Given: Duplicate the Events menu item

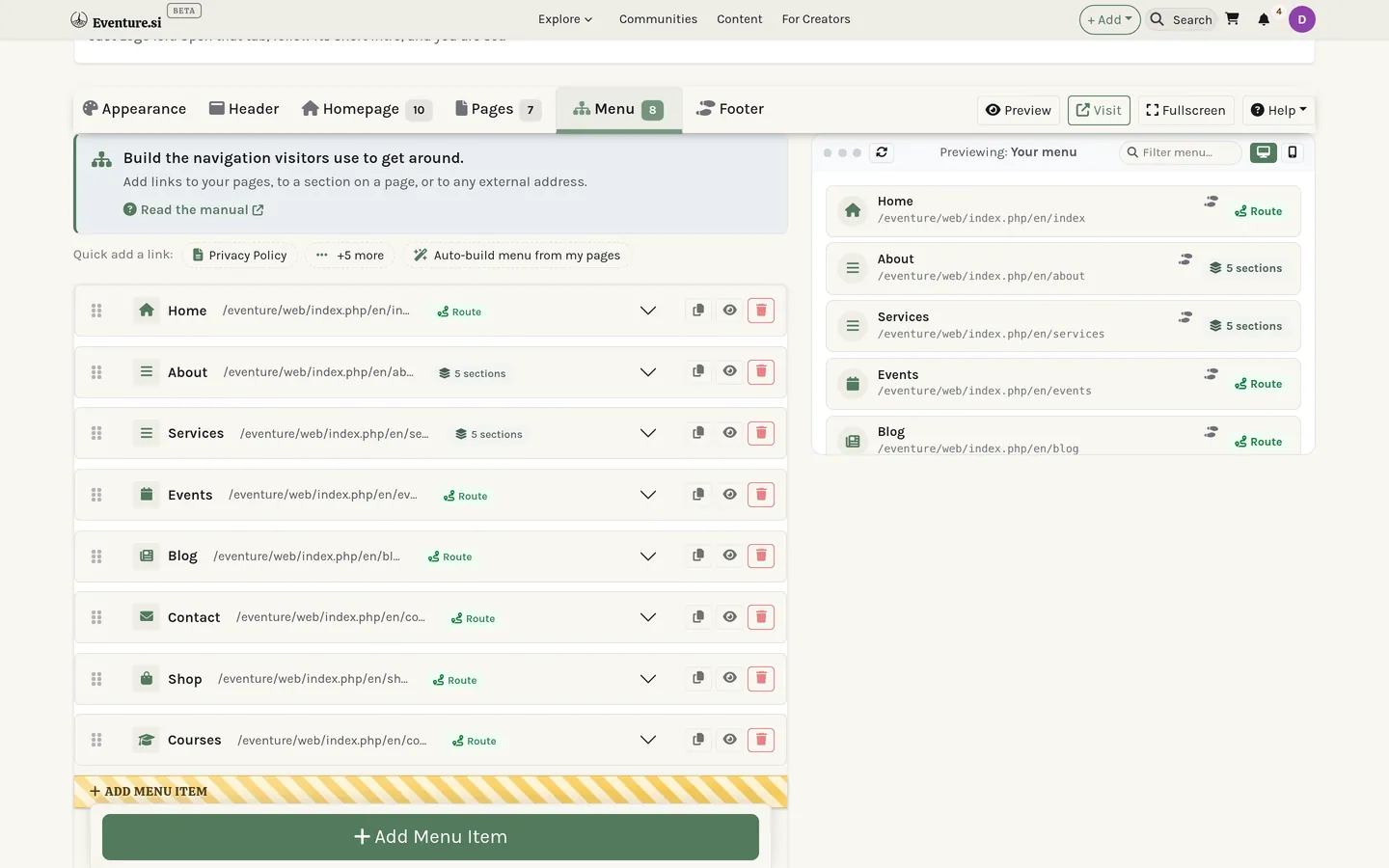Looking at the screenshot, I should [x=698, y=495].
